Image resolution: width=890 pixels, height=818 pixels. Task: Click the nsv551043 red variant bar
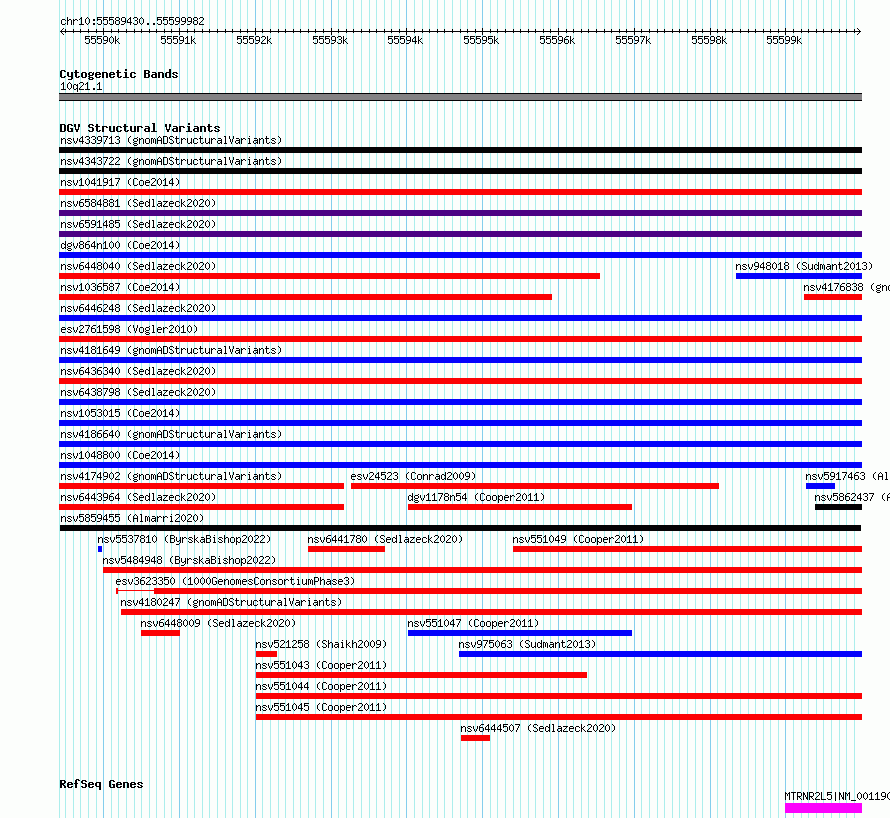[x=421, y=675]
